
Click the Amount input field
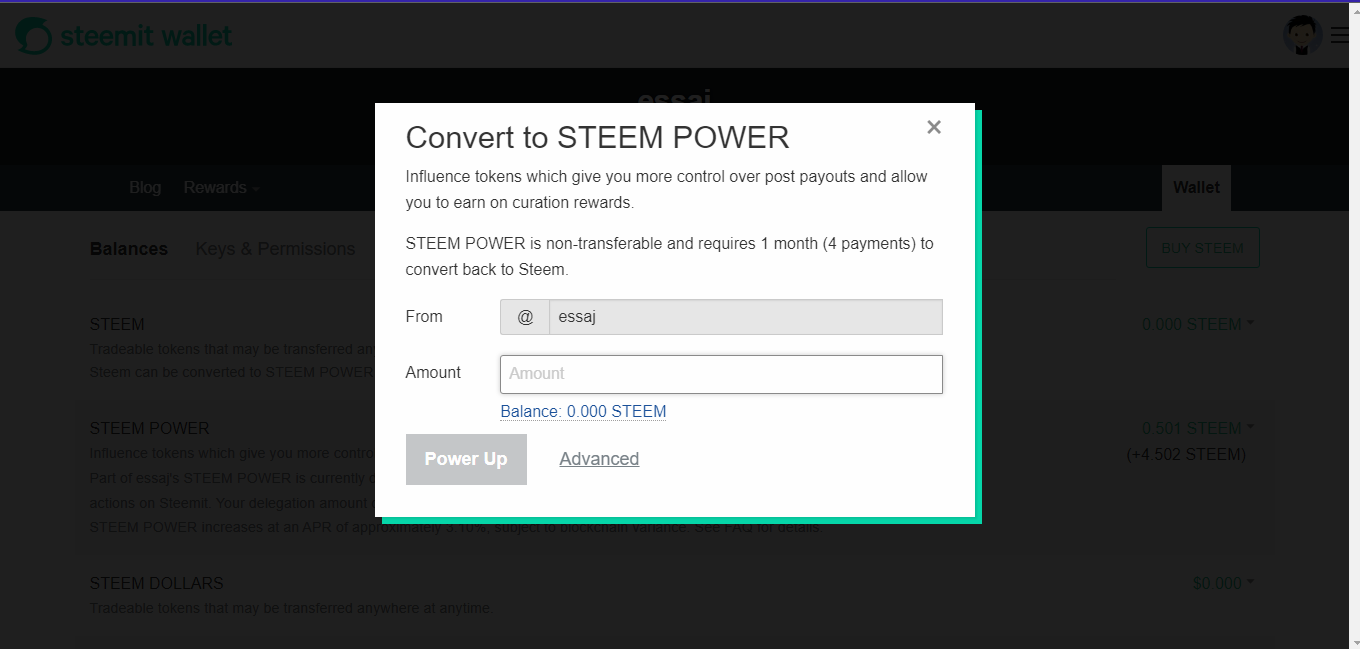[721, 374]
